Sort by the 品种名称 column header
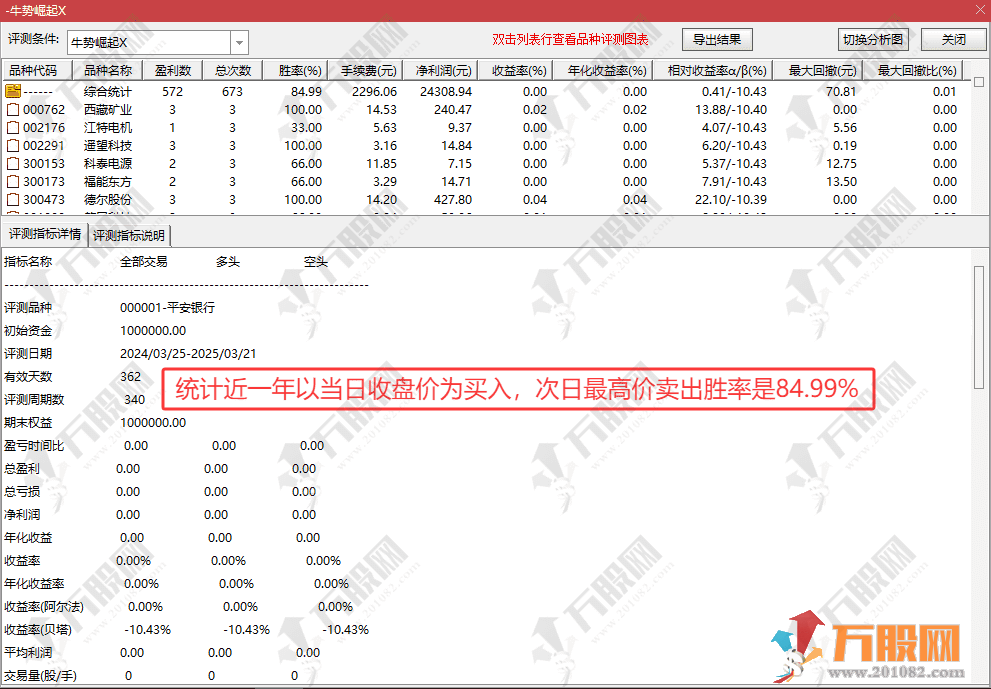Image resolution: width=991 pixels, height=689 pixels. pos(108,71)
